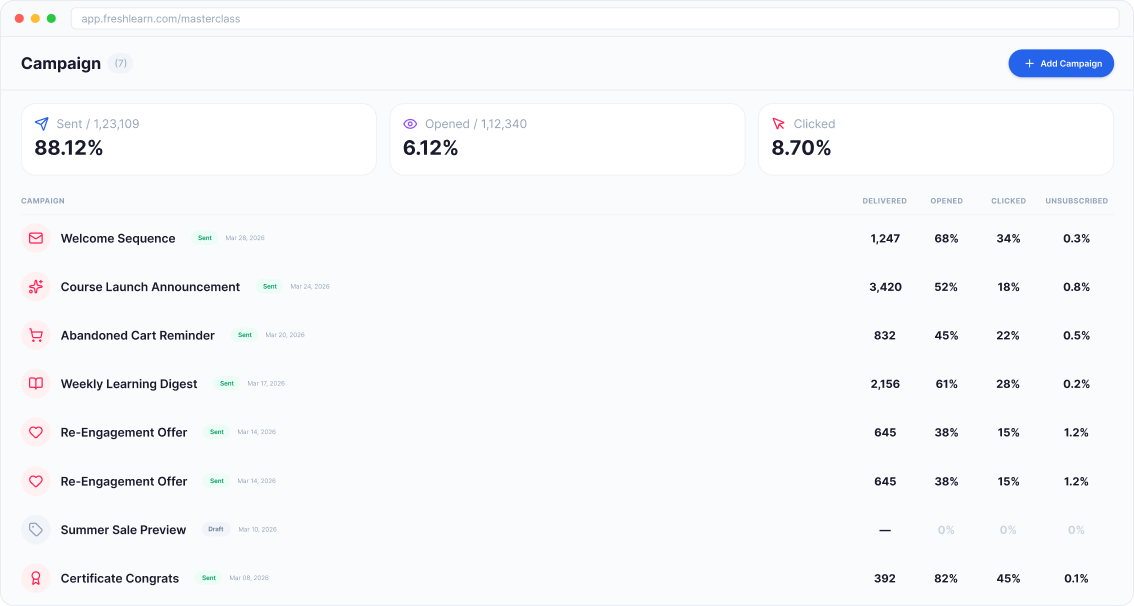Click the Draft badge on Summer Sale Preview

tap(215, 529)
